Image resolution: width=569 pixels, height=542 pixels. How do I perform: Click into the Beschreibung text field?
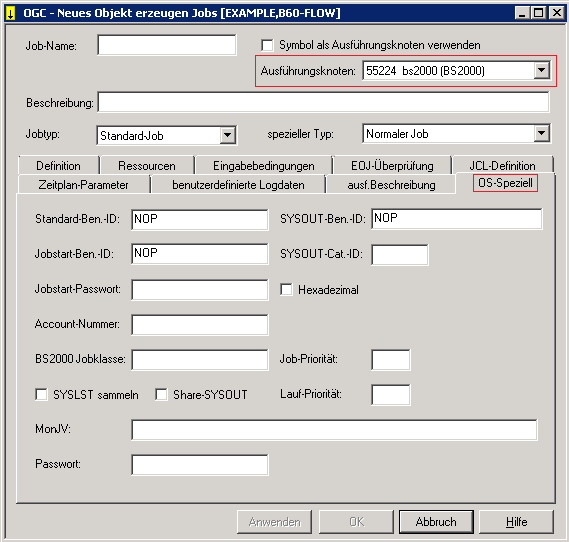click(323, 102)
